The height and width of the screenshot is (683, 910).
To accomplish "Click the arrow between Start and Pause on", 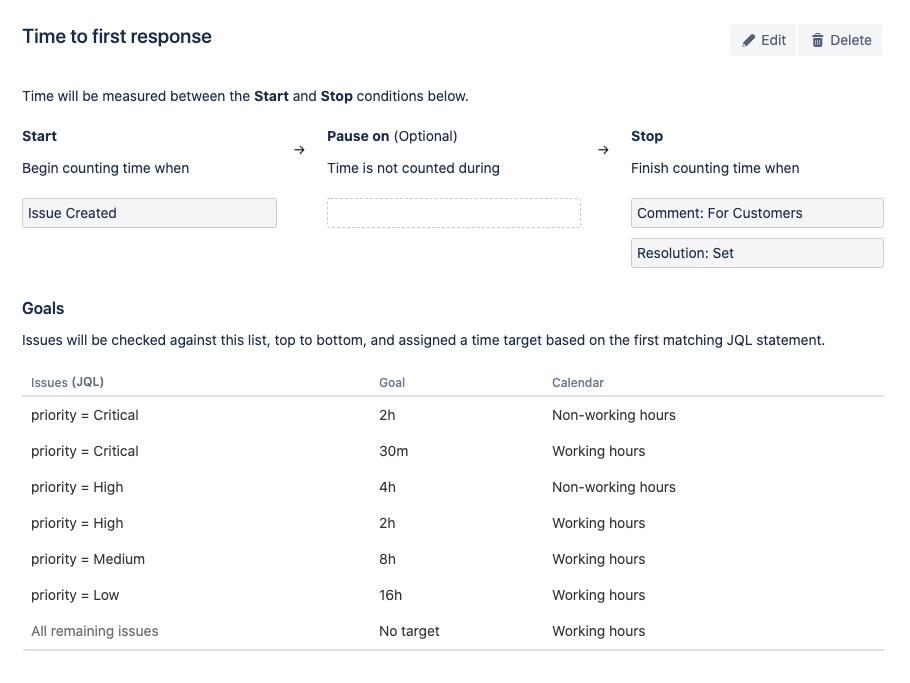I will tap(299, 150).
